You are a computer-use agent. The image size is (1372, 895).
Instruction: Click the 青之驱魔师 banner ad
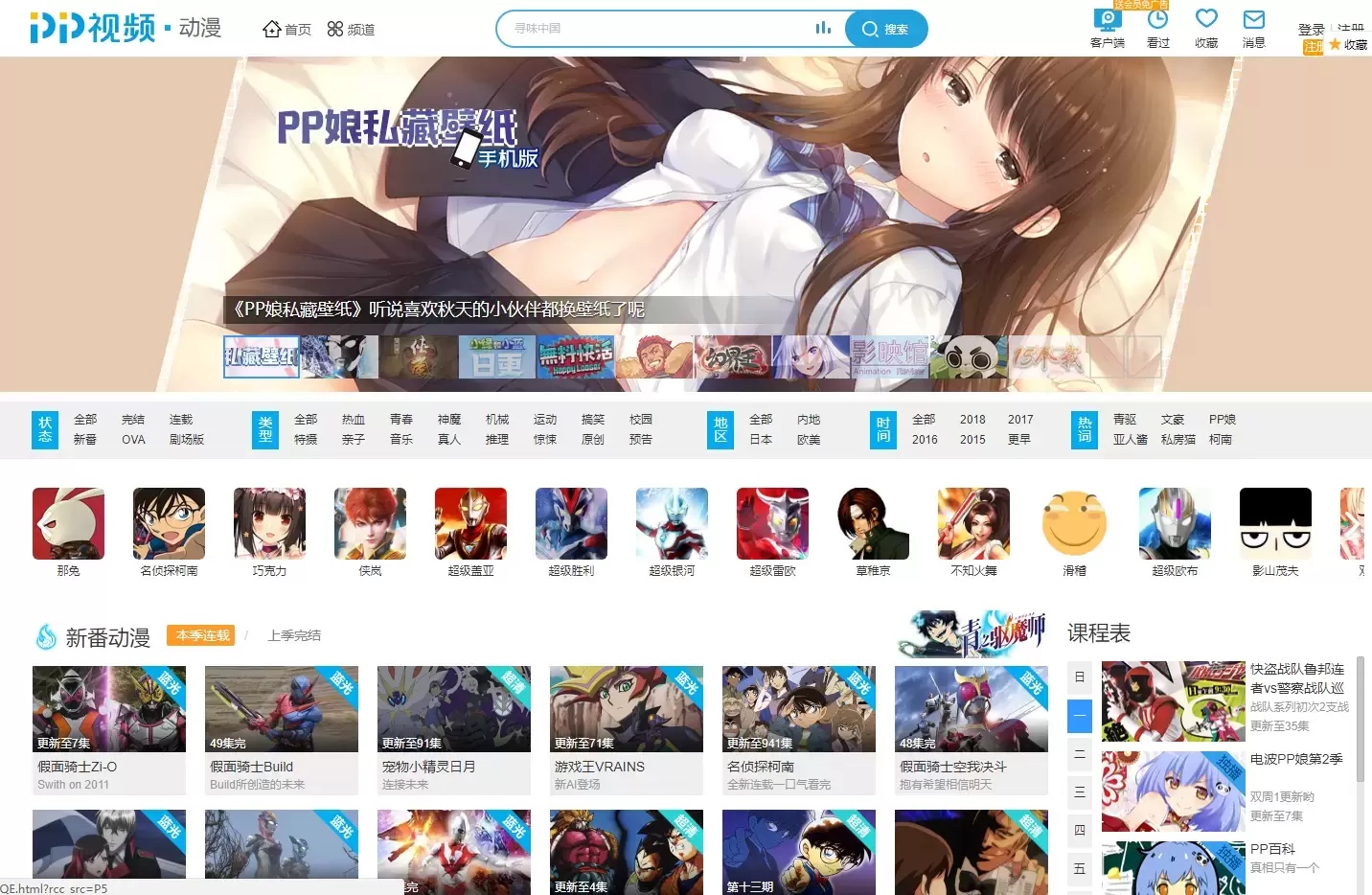[x=972, y=633]
